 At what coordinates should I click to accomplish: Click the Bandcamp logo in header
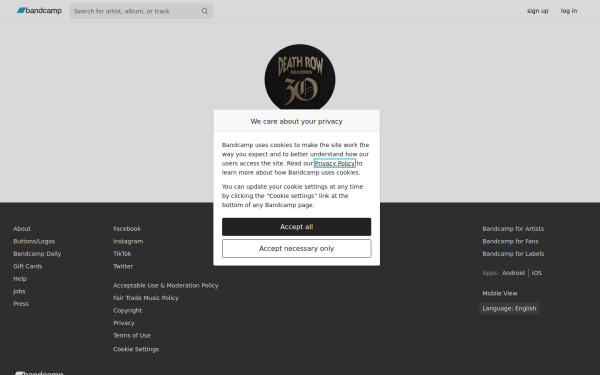tap(39, 11)
